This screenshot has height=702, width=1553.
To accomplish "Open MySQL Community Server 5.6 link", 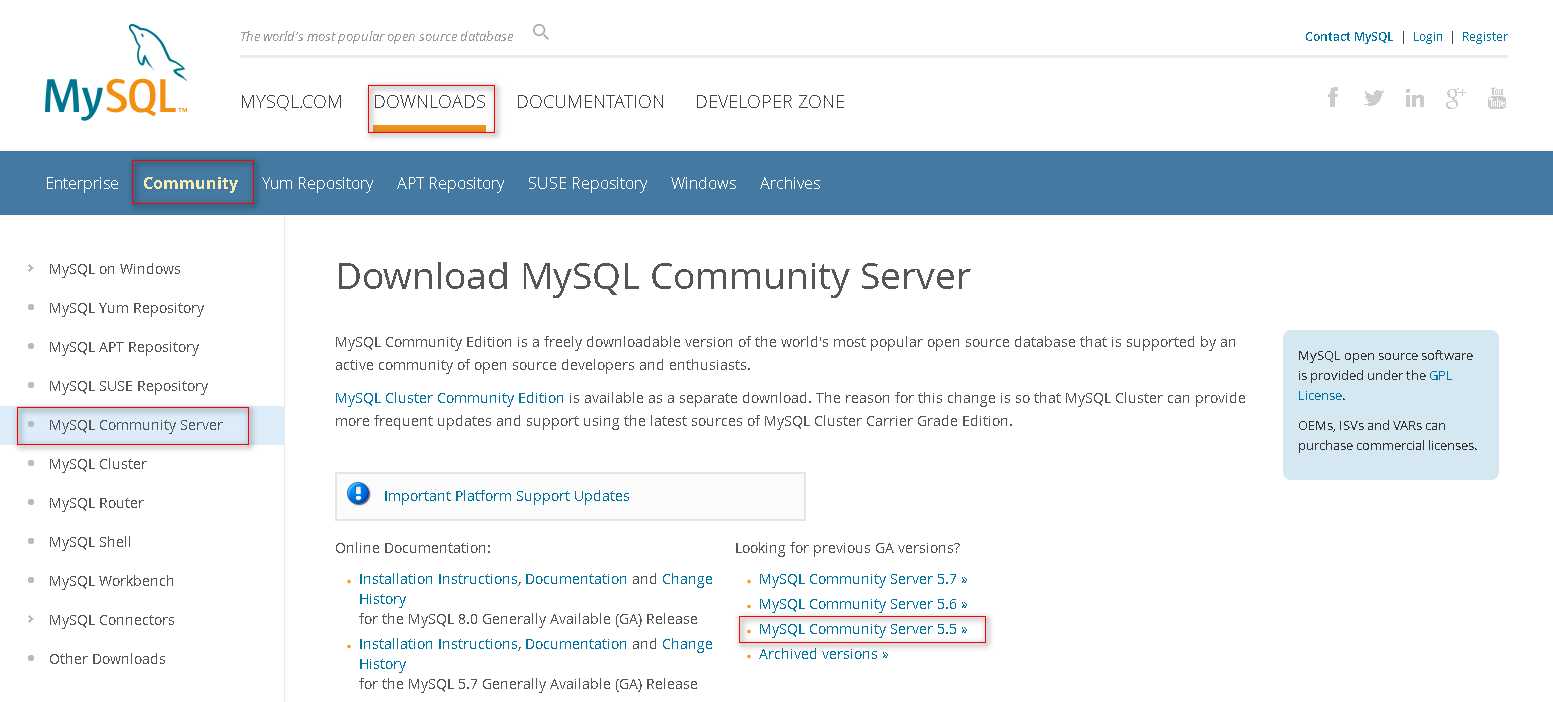I will (863, 604).
